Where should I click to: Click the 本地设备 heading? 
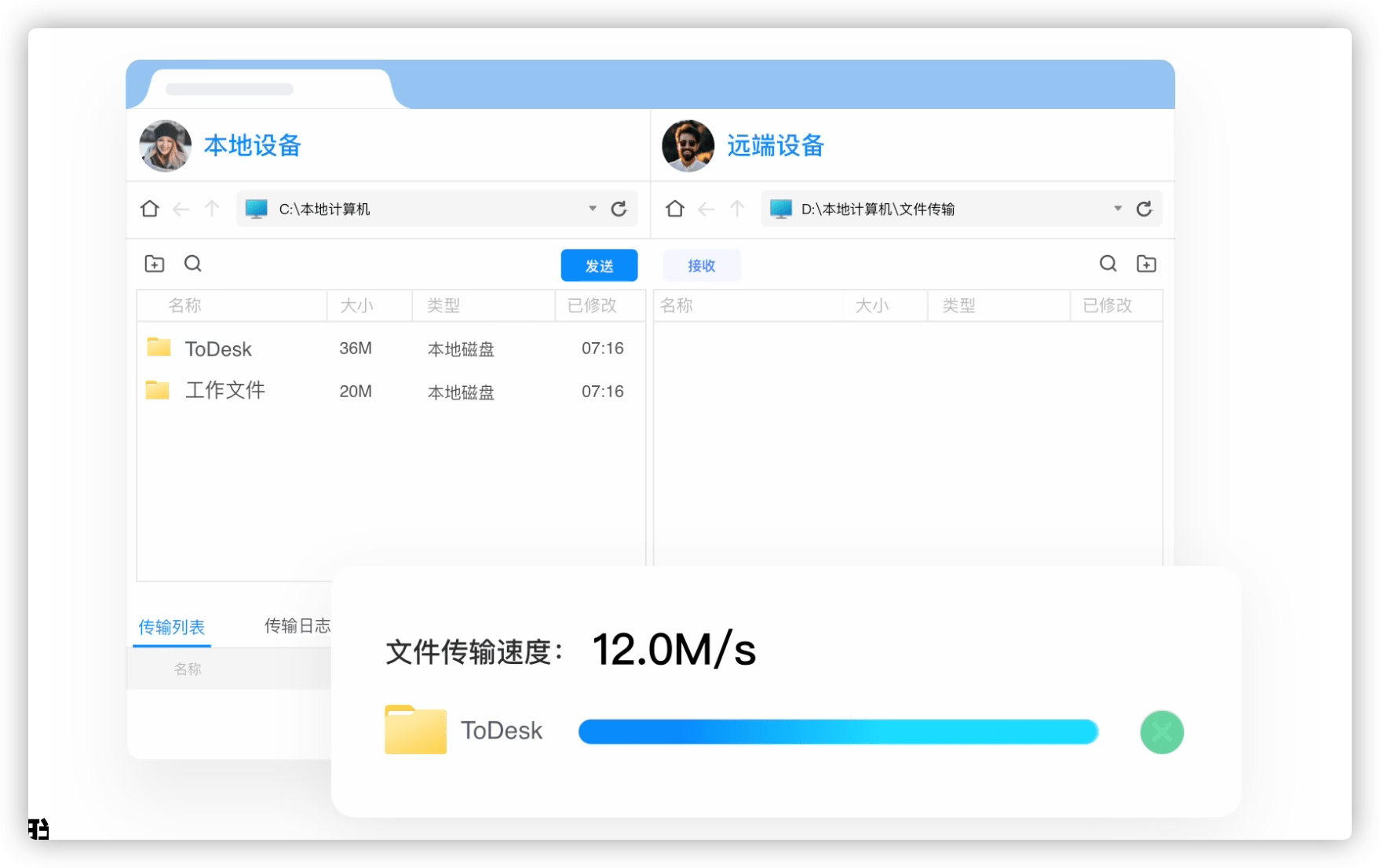click(253, 146)
